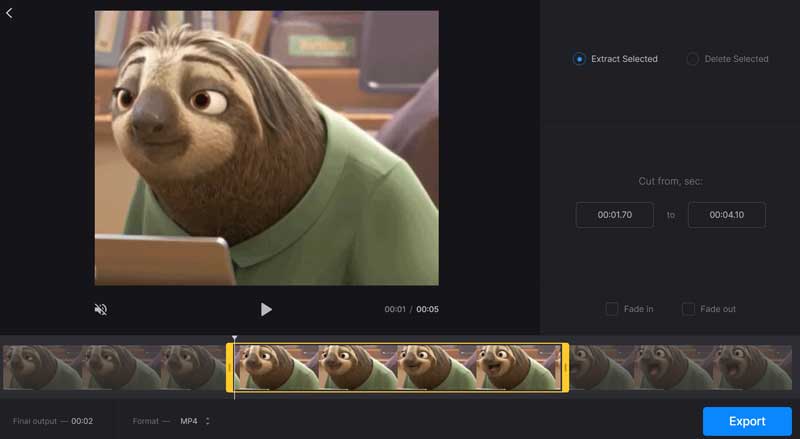Click the last dimmed timeline thumbnail
Screen dimensions: 800x439
753,368
